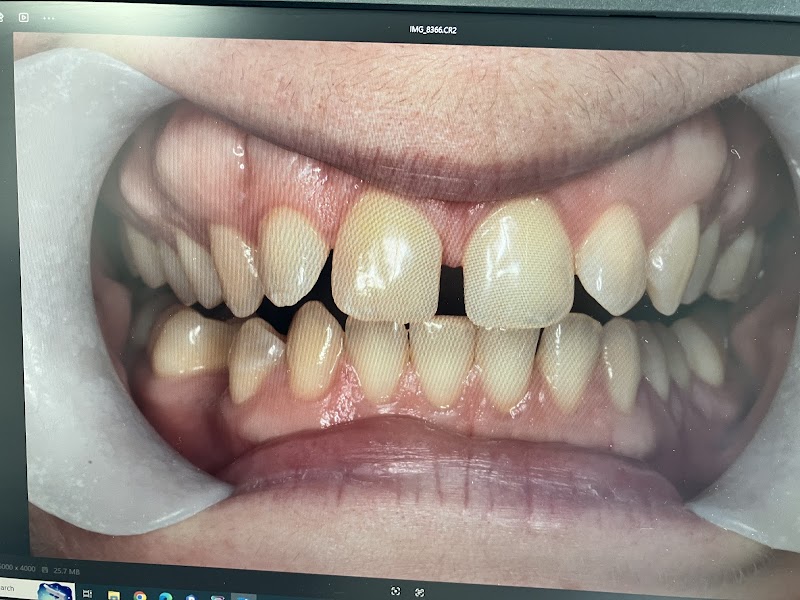Viewport: 800px width, 600px height.
Task: Click the dark taskbar icon right of Chrome
Action: point(165,593)
